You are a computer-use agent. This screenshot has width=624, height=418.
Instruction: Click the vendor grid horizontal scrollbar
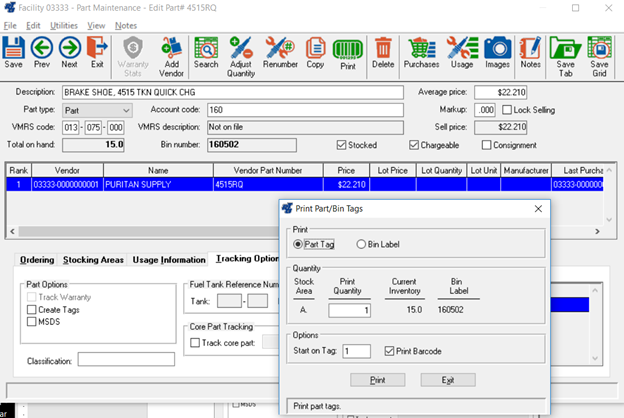(x=149, y=231)
